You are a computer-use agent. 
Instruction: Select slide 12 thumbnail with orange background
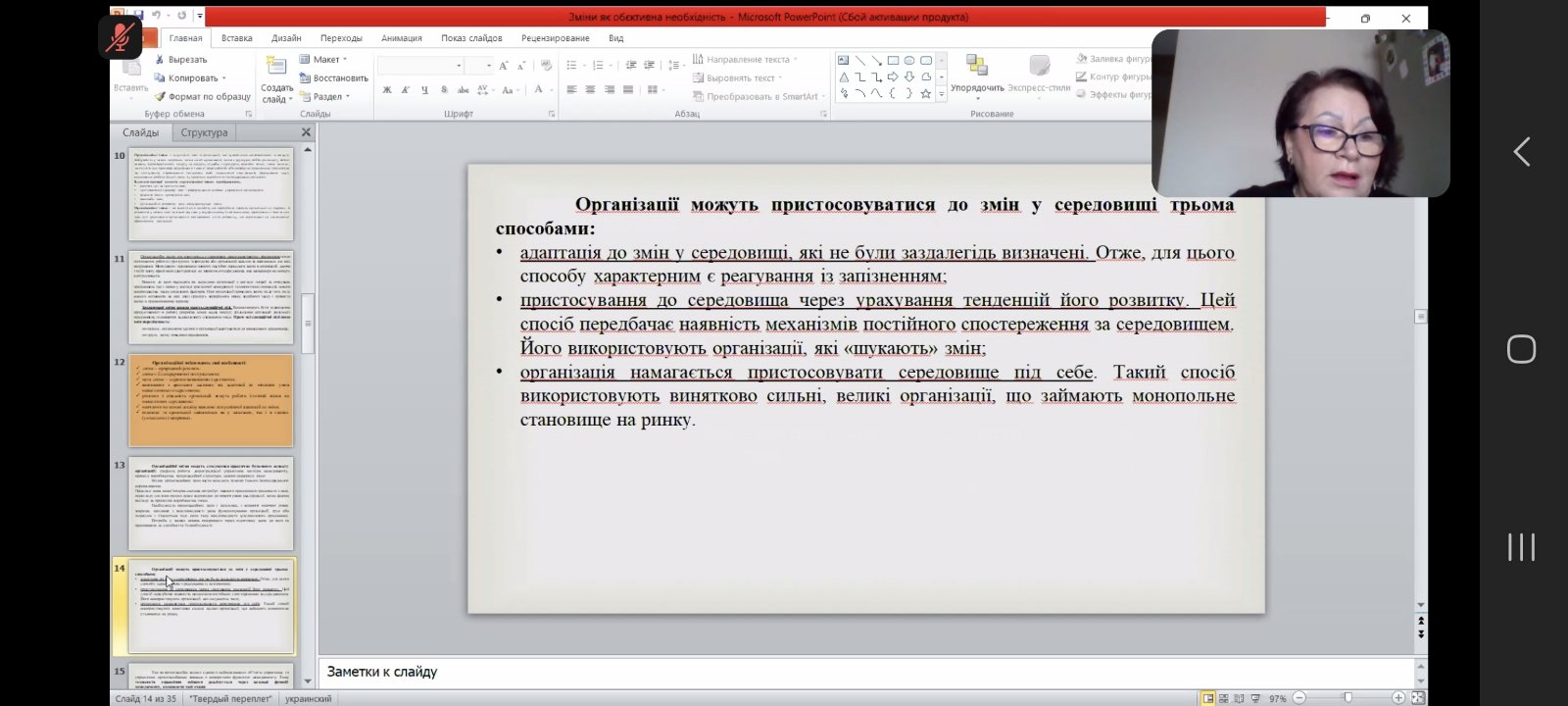tap(211, 401)
